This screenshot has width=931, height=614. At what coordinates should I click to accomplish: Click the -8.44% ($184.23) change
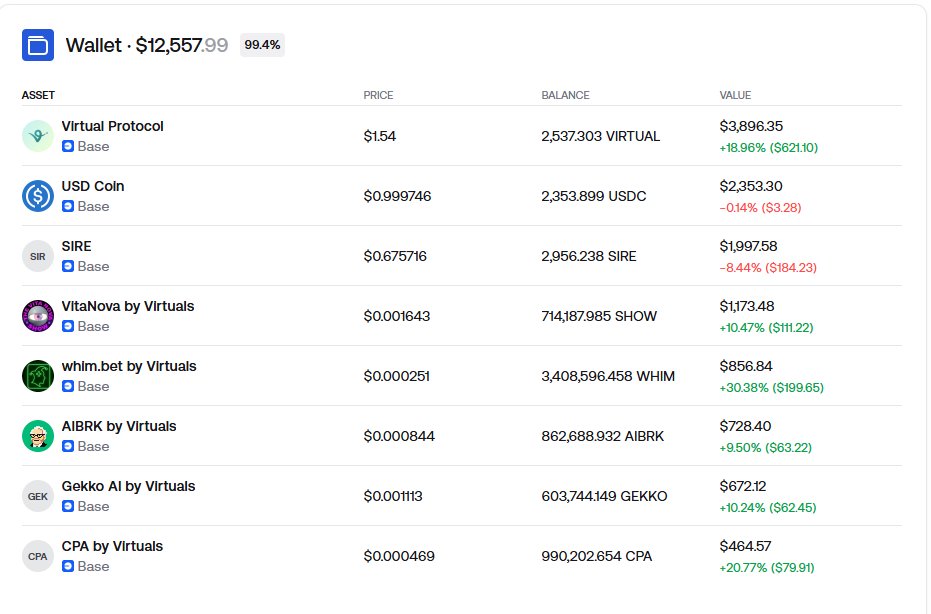(768, 267)
